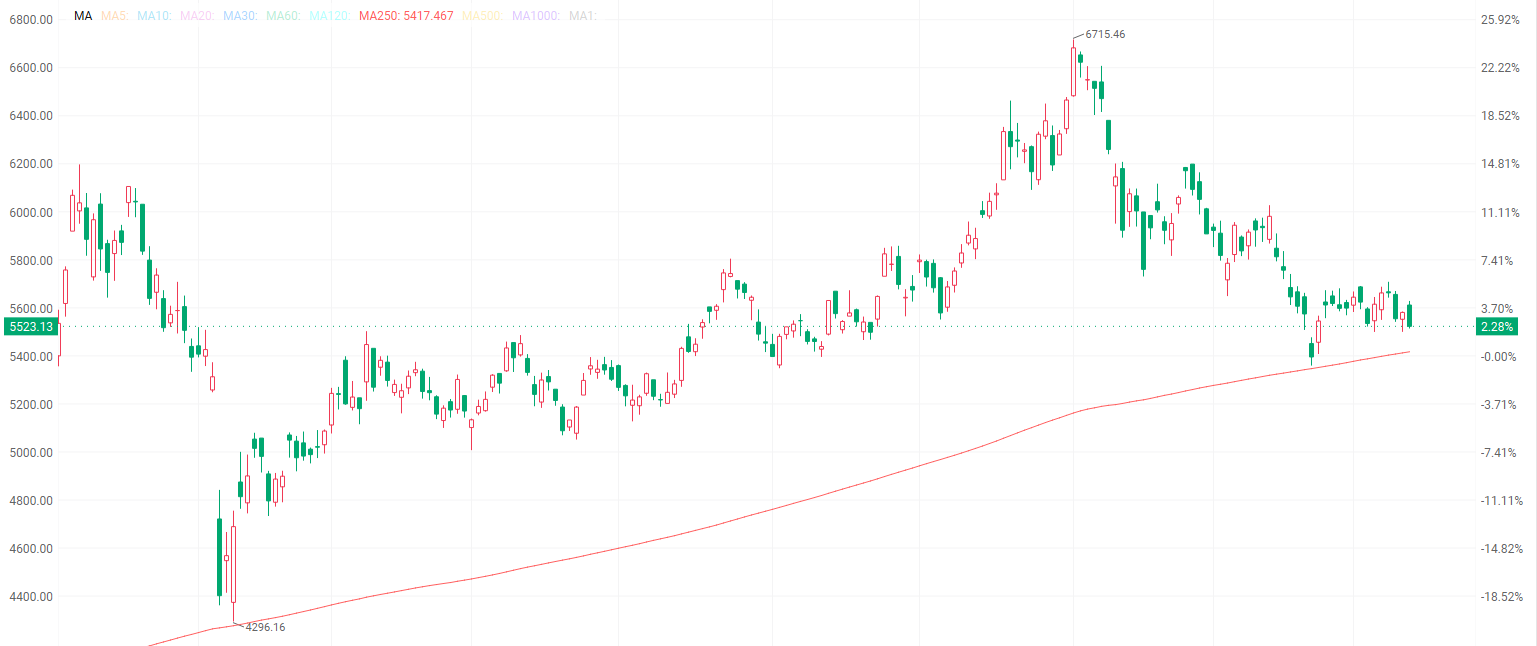The height and width of the screenshot is (646, 1537).
Task: Toggle the MA10 moving average legend
Action: pos(153,16)
